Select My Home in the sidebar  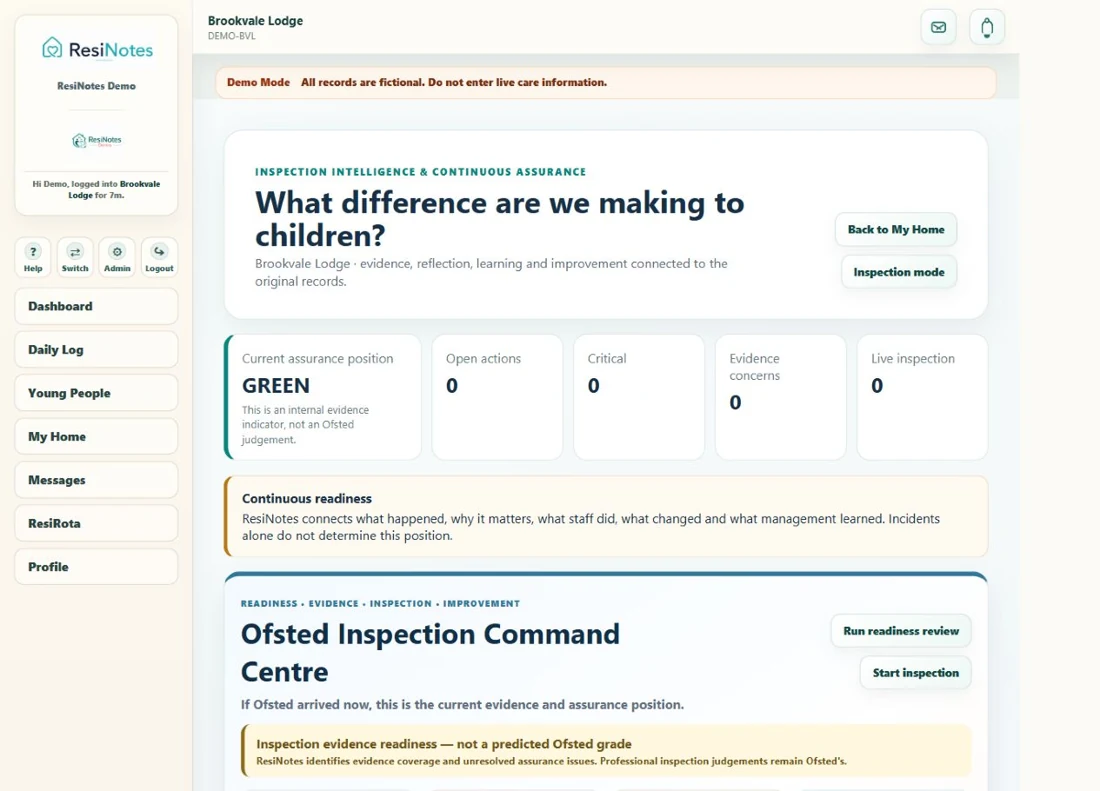pyautogui.click(x=96, y=437)
